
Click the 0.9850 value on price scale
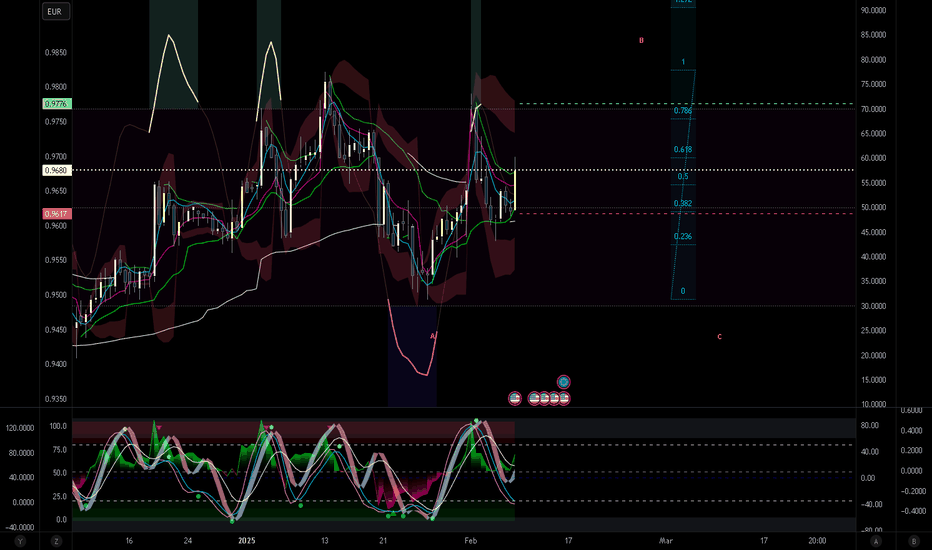pyautogui.click(x=56, y=52)
